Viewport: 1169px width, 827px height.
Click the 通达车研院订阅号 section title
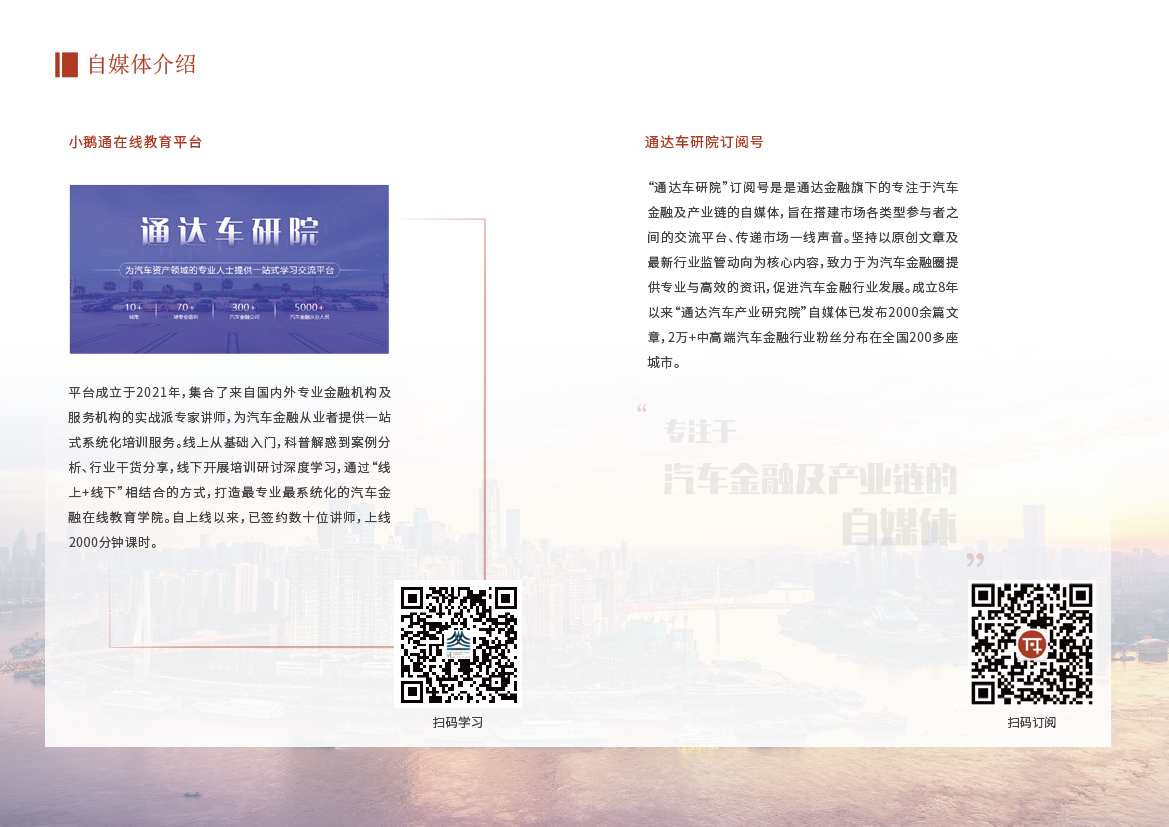click(x=704, y=142)
